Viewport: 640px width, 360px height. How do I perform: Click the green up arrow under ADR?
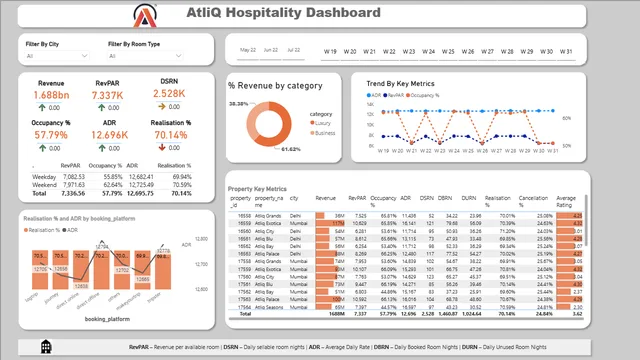102,148
